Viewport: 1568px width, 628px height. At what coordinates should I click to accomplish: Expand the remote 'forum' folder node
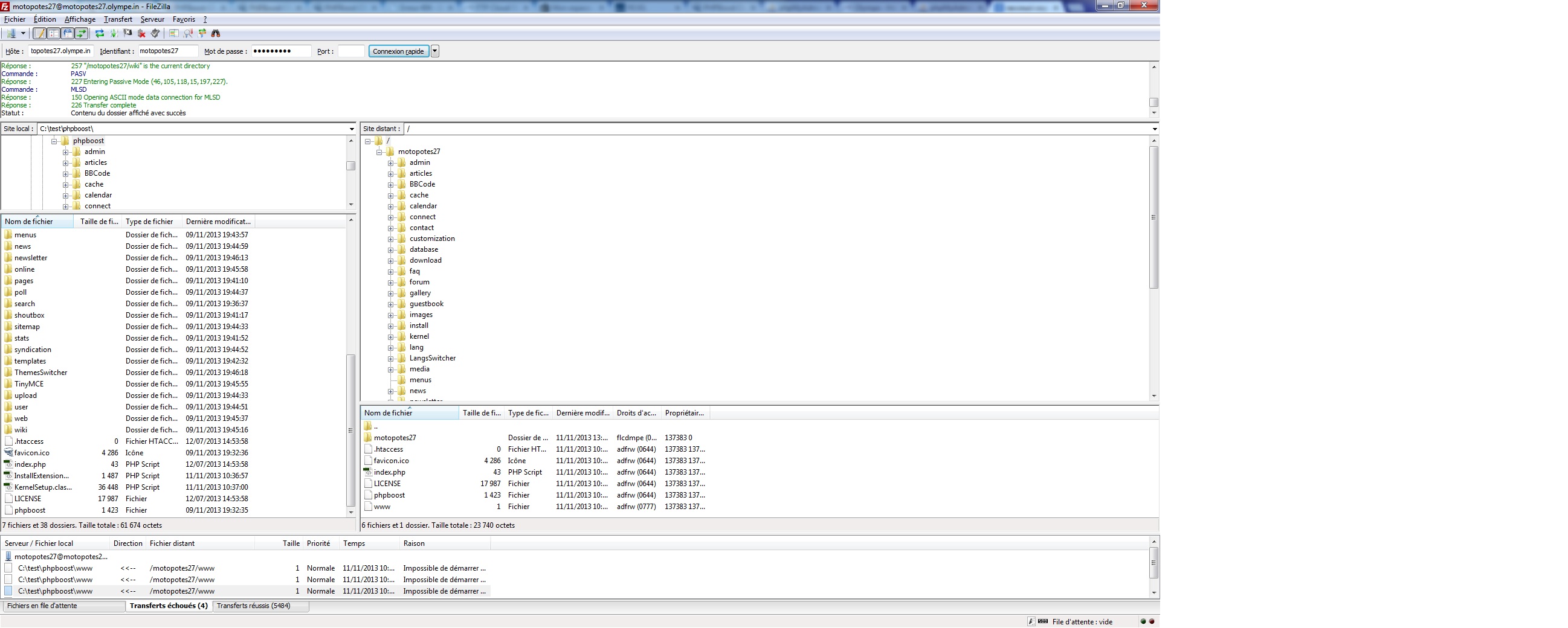tap(391, 283)
